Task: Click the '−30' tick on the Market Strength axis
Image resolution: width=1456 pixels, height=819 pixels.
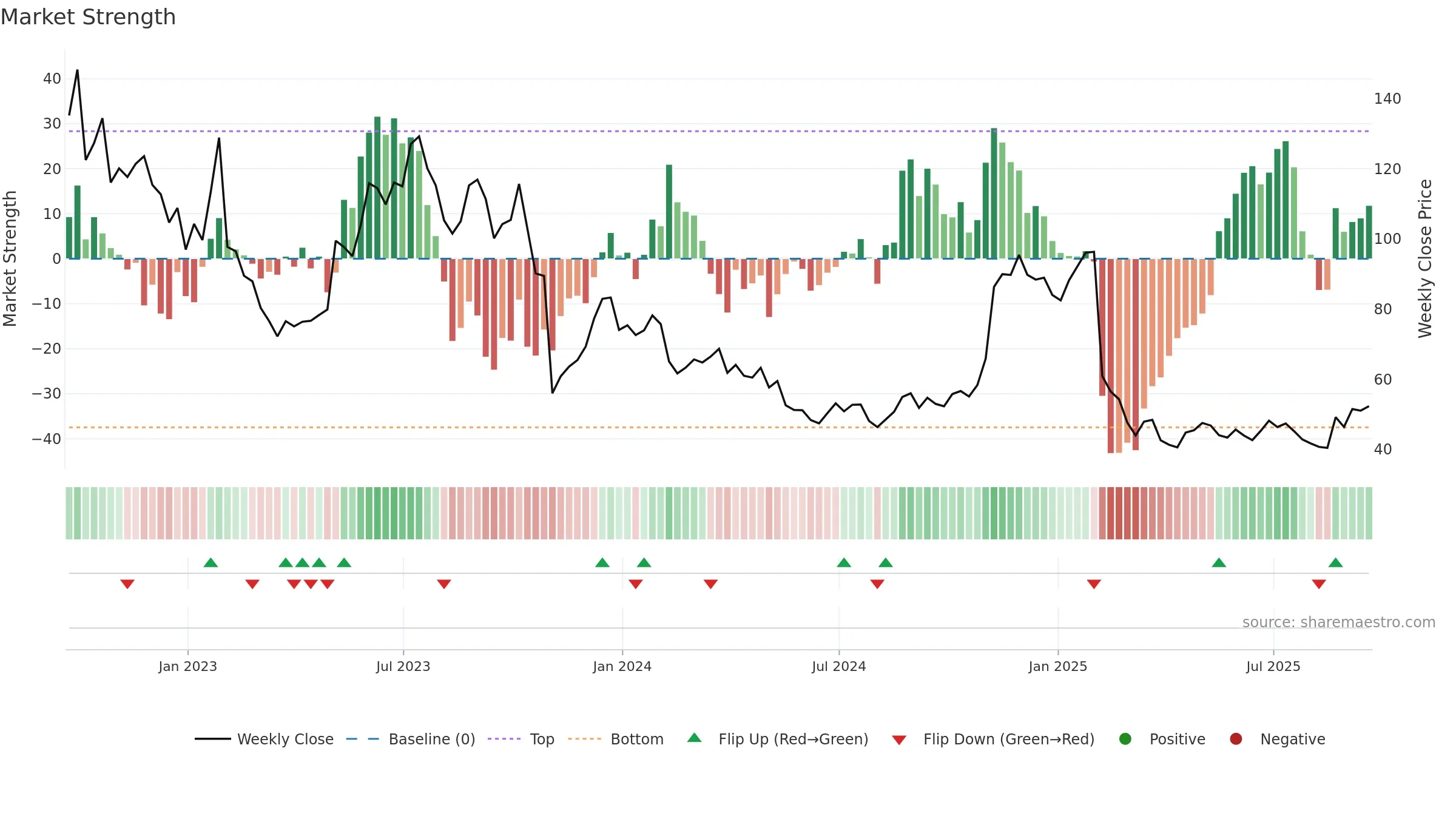Action: (47, 394)
